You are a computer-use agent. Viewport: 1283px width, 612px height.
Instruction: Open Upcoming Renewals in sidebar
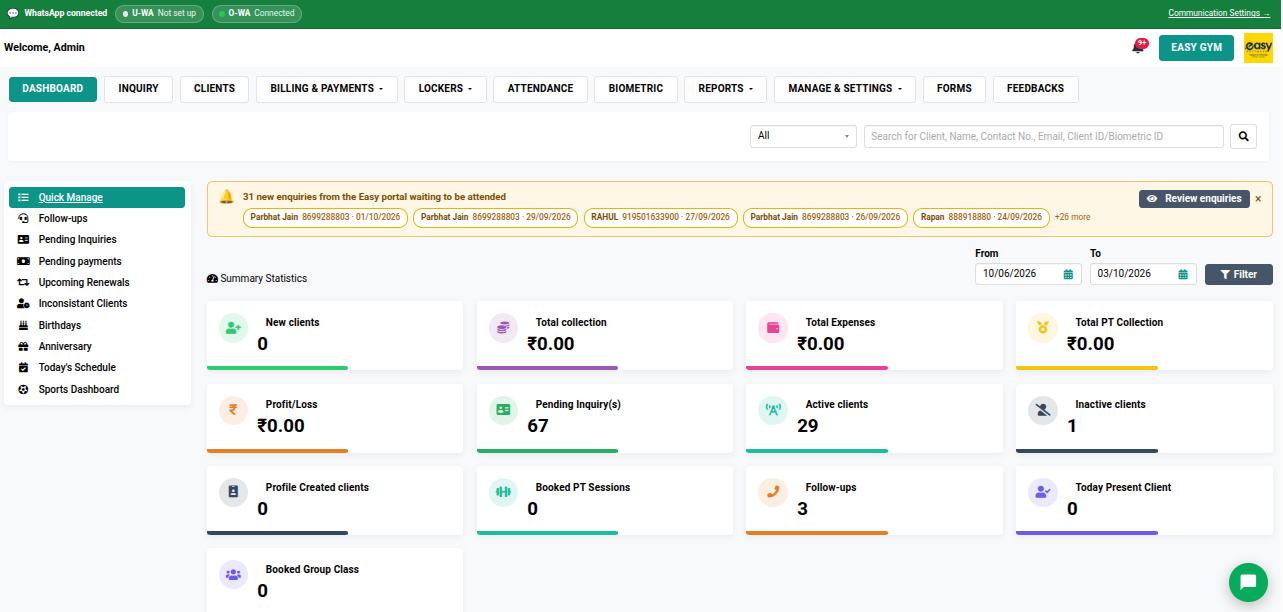(96, 282)
